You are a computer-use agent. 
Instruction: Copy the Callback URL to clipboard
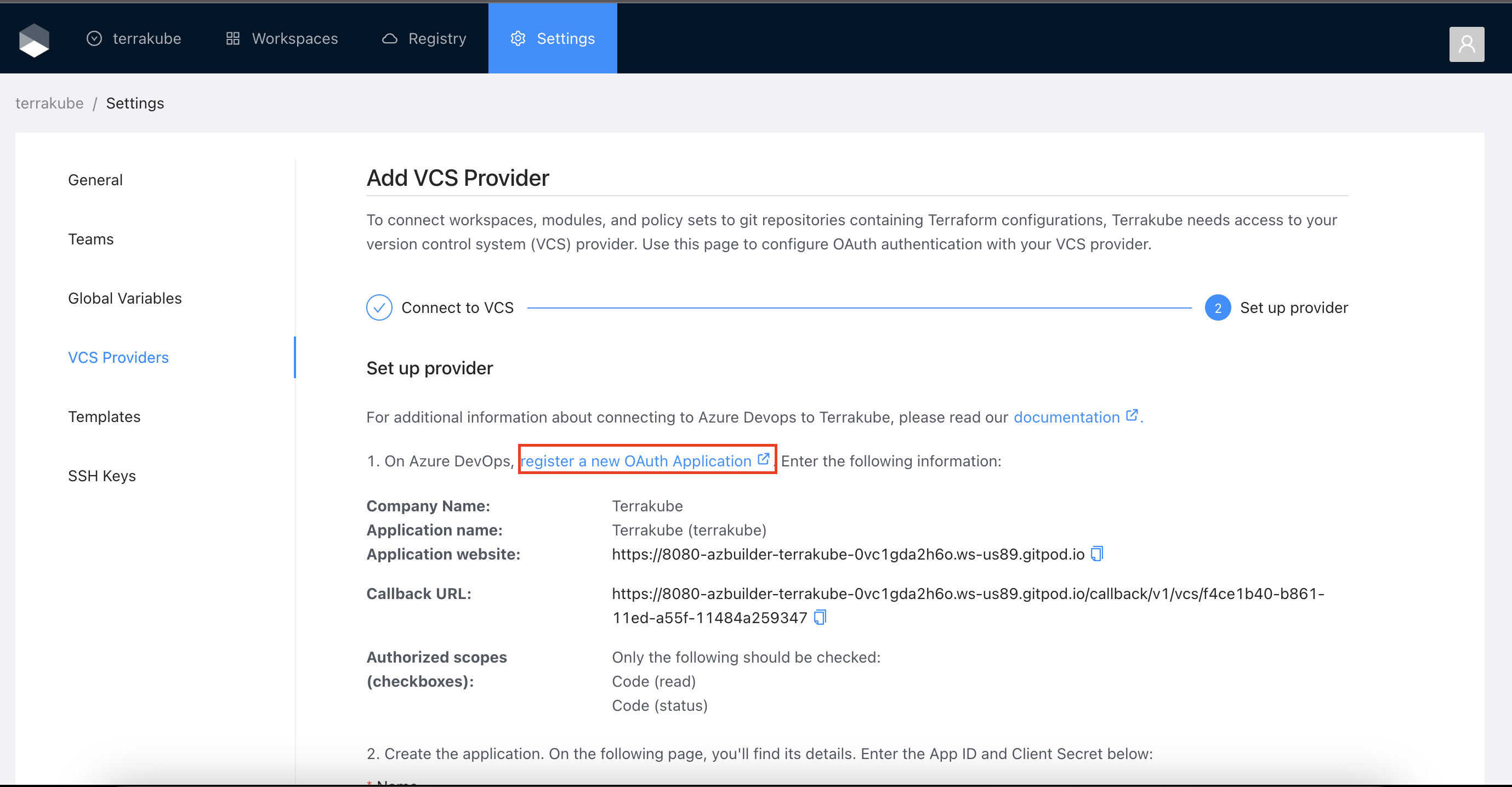coord(820,618)
